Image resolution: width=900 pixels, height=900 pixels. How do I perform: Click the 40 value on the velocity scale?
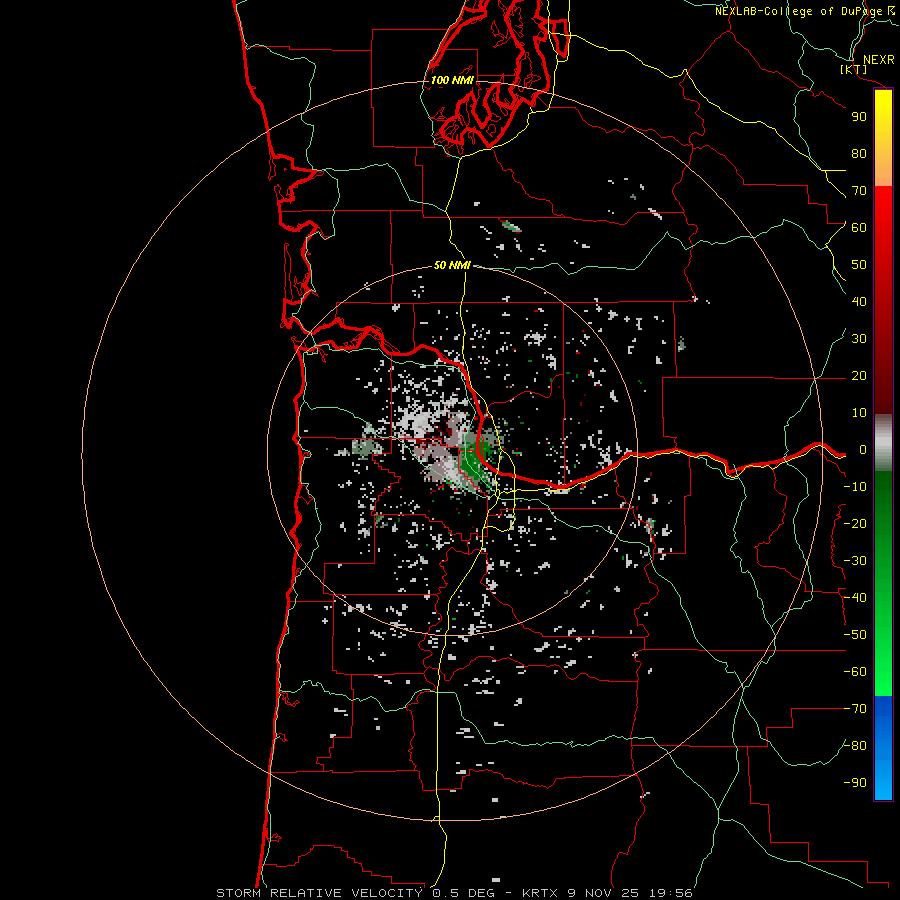859,301
